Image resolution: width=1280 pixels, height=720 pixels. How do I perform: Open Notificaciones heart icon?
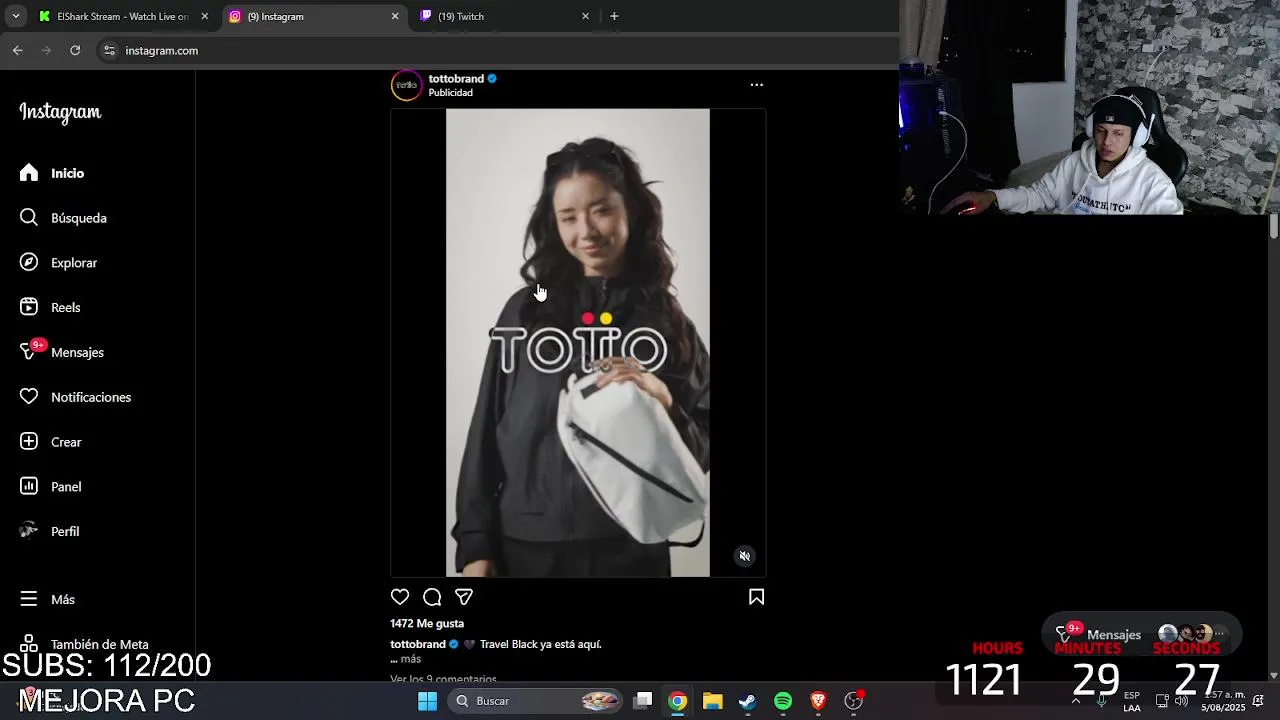(x=29, y=397)
